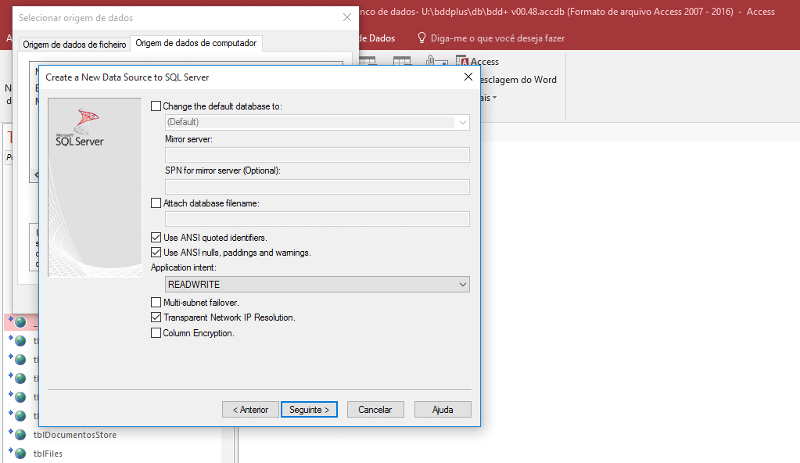Uncheck Use ANSI nulls, paddings and warnings

[156, 252]
